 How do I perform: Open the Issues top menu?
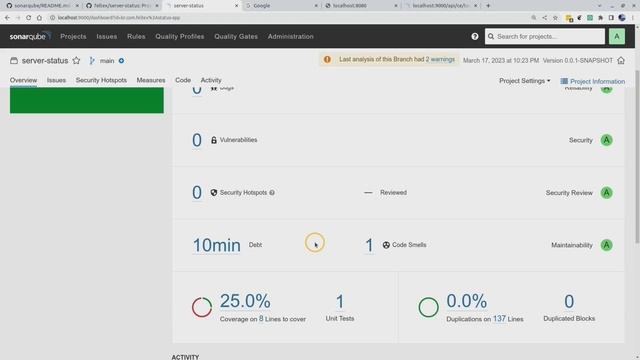(x=107, y=36)
